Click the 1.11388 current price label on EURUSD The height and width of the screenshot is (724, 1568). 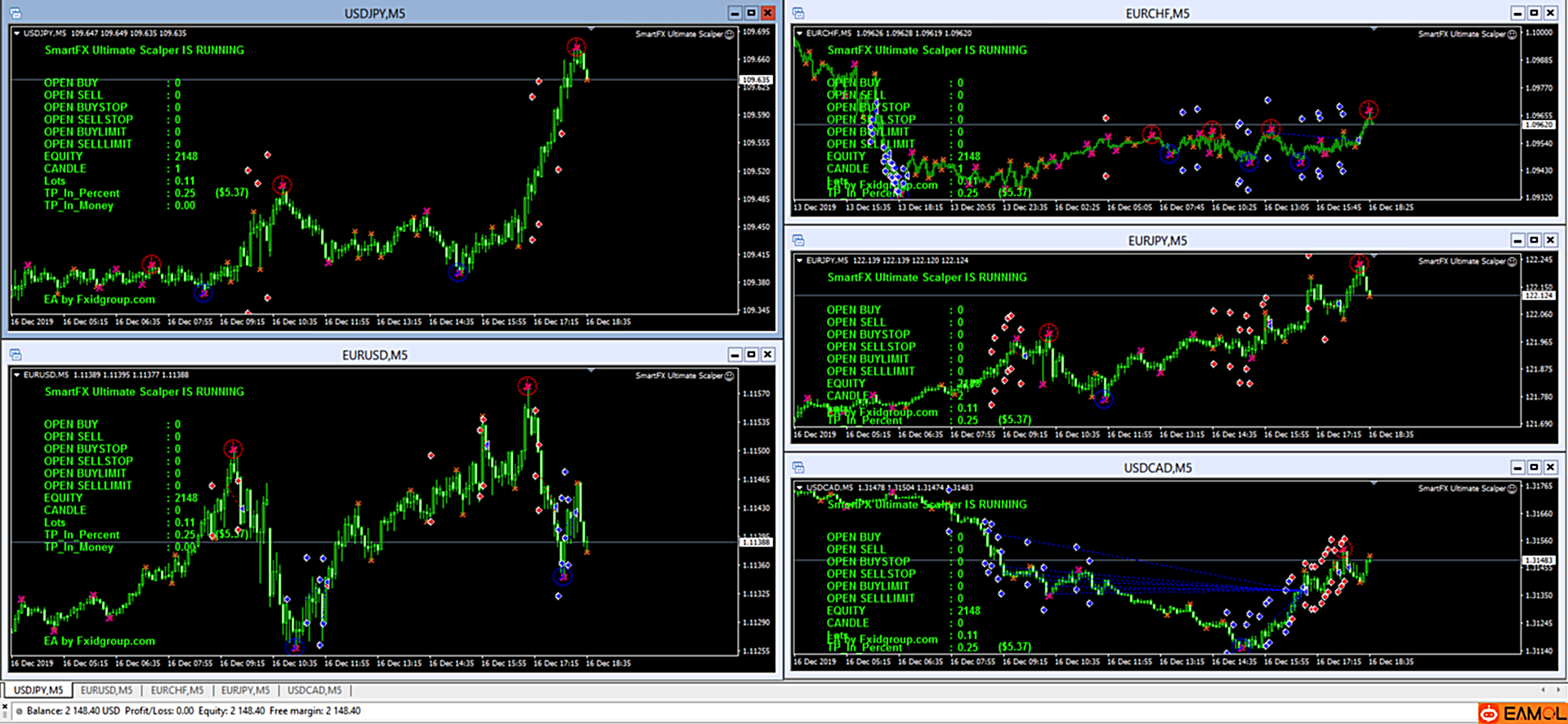[756, 543]
